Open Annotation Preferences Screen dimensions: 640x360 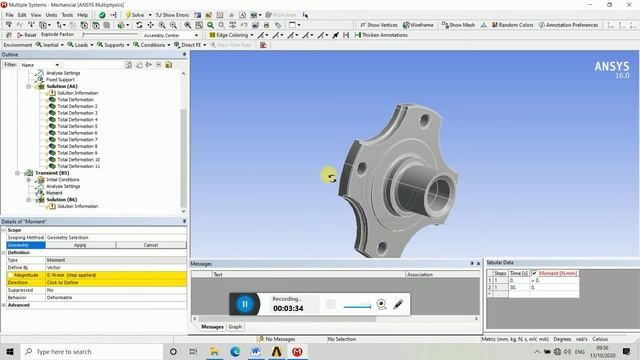[568, 25]
